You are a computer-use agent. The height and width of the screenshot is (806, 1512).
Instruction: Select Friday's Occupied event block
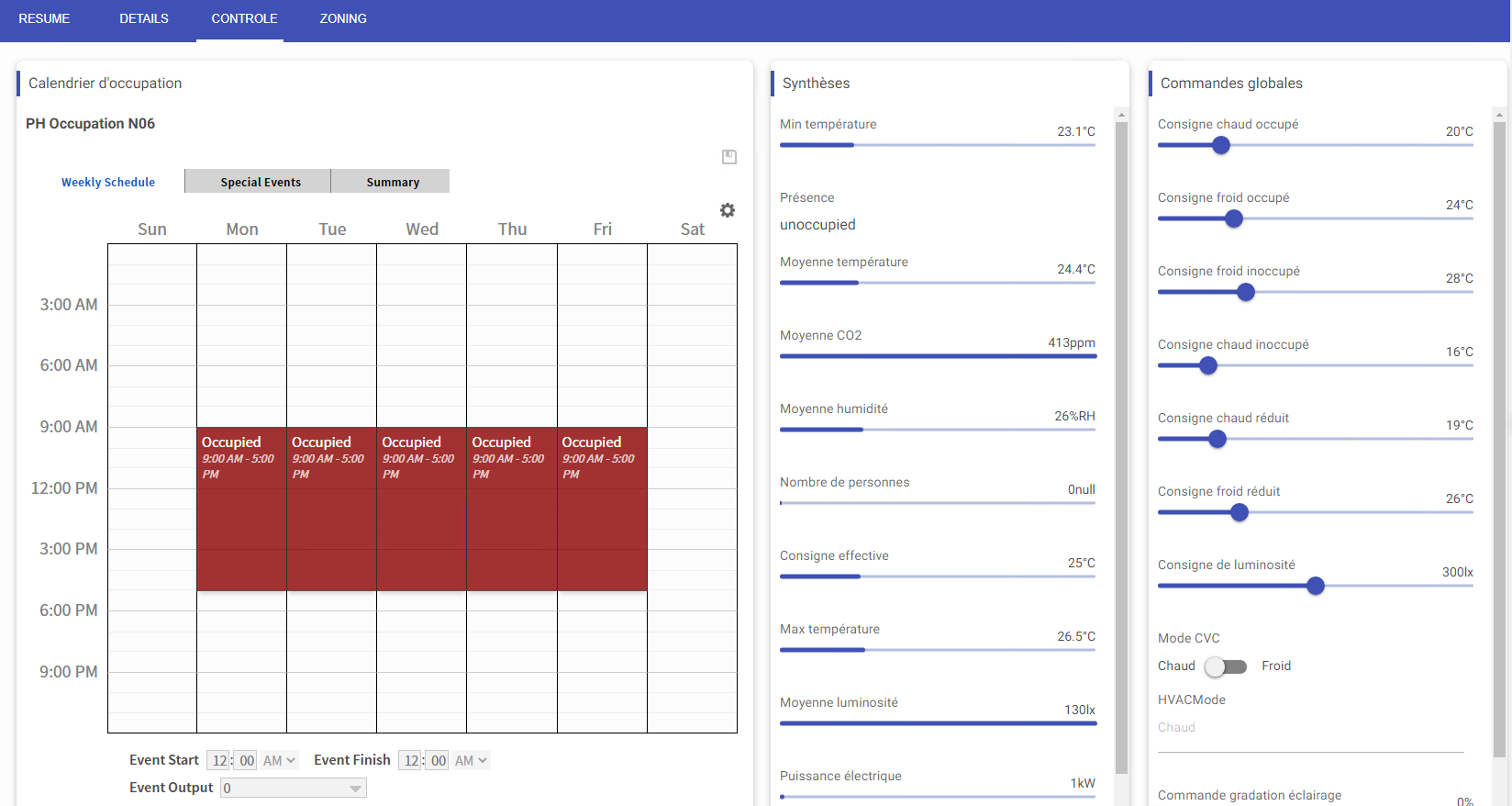click(x=602, y=514)
